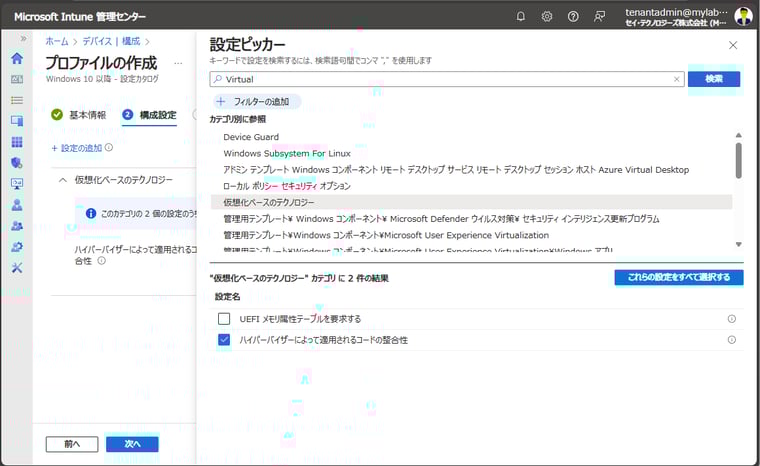This screenshot has height=466, width=760.
Task: Select Microsoft Defender ウイルス対策 category row
Action: click(x=441, y=219)
